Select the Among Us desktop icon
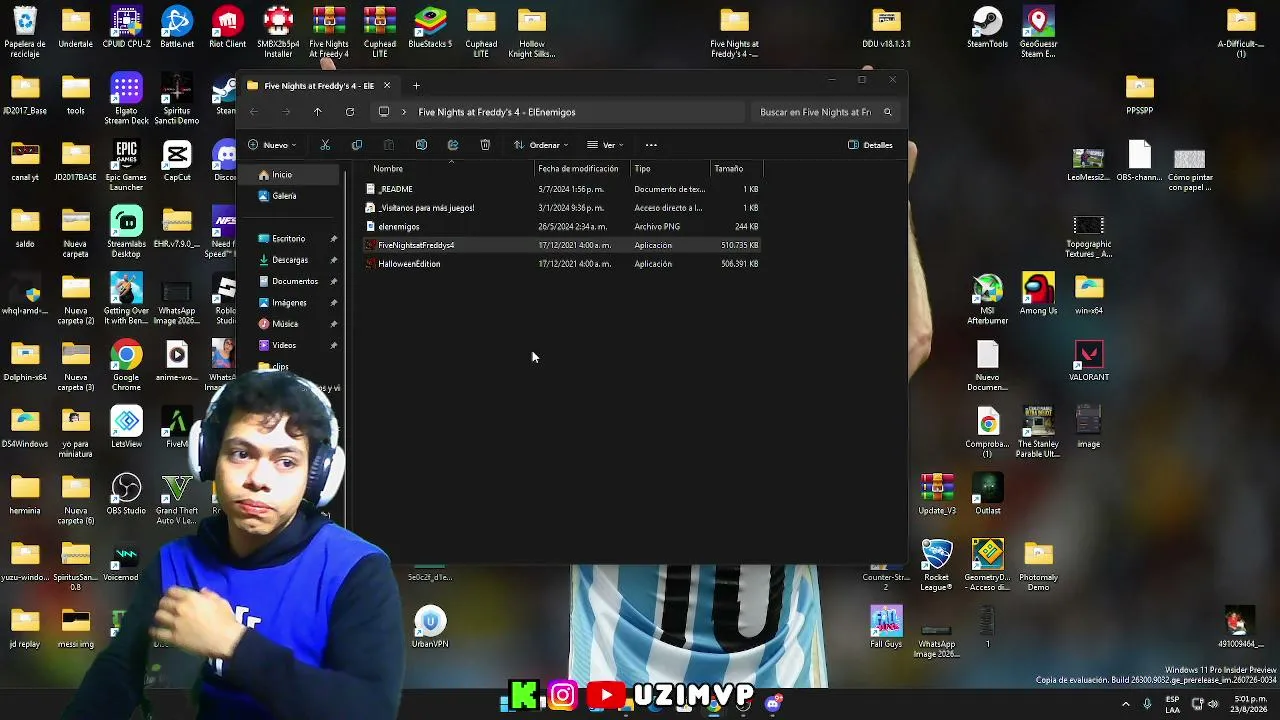This screenshot has height=720, width=1280. 1038,294
